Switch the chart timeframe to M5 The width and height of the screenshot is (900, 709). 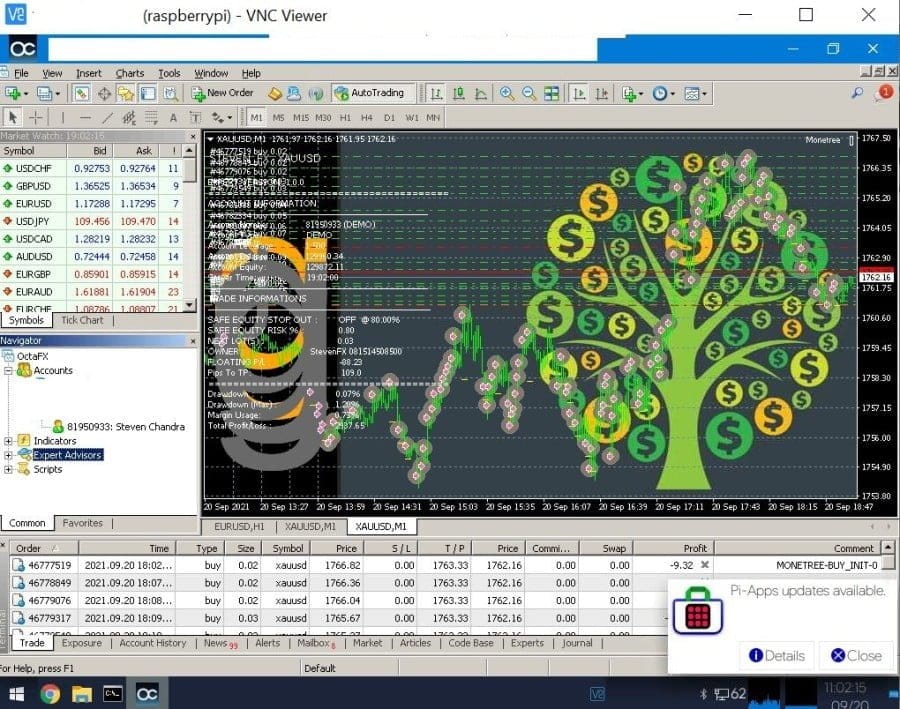click(x=281, y=117)
